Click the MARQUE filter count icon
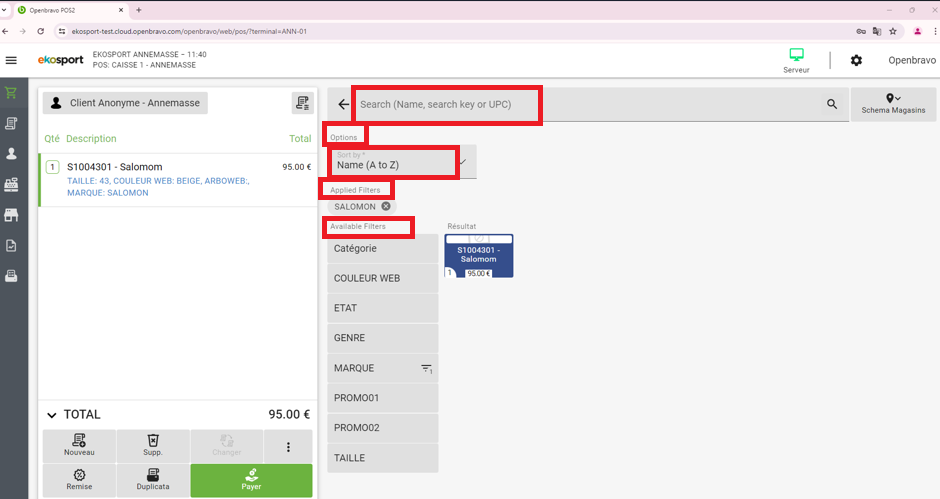The width and height of the screenshot is (940, 499). [x=426, y=369]
